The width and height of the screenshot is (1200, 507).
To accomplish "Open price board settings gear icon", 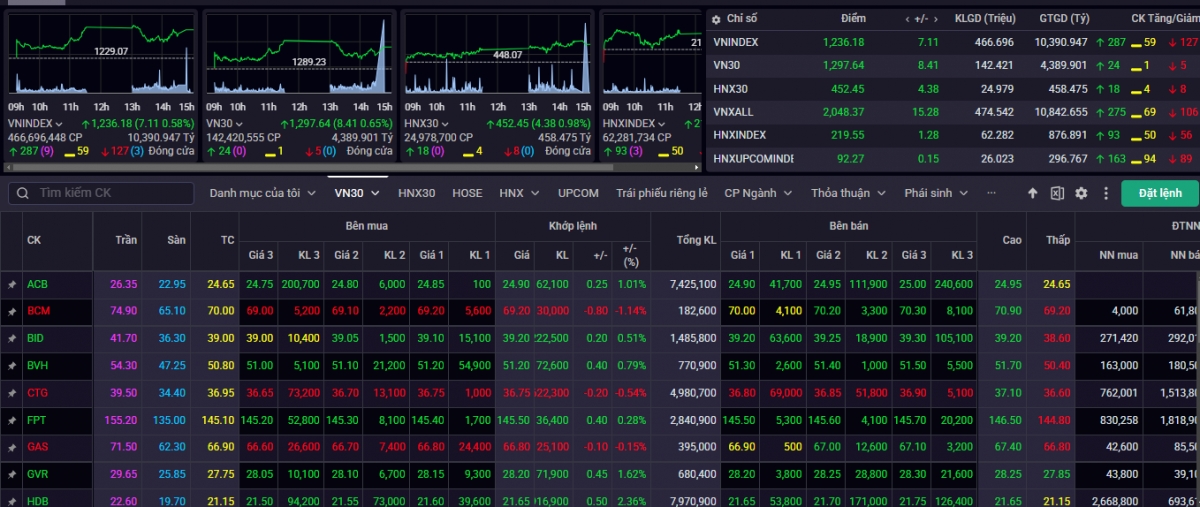I will pos(1081,193).
